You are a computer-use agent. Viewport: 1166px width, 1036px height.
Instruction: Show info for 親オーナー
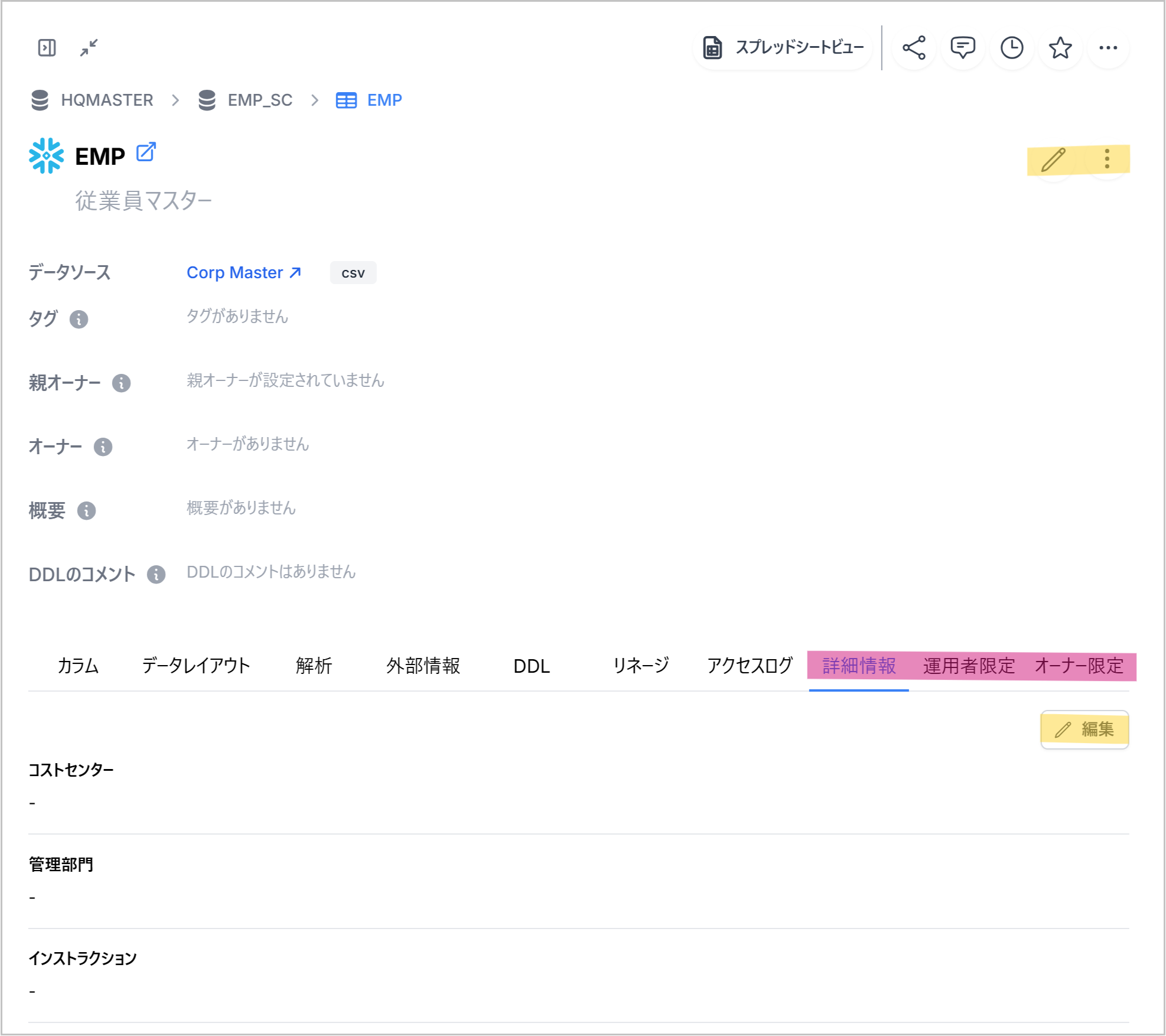(122, 383)
